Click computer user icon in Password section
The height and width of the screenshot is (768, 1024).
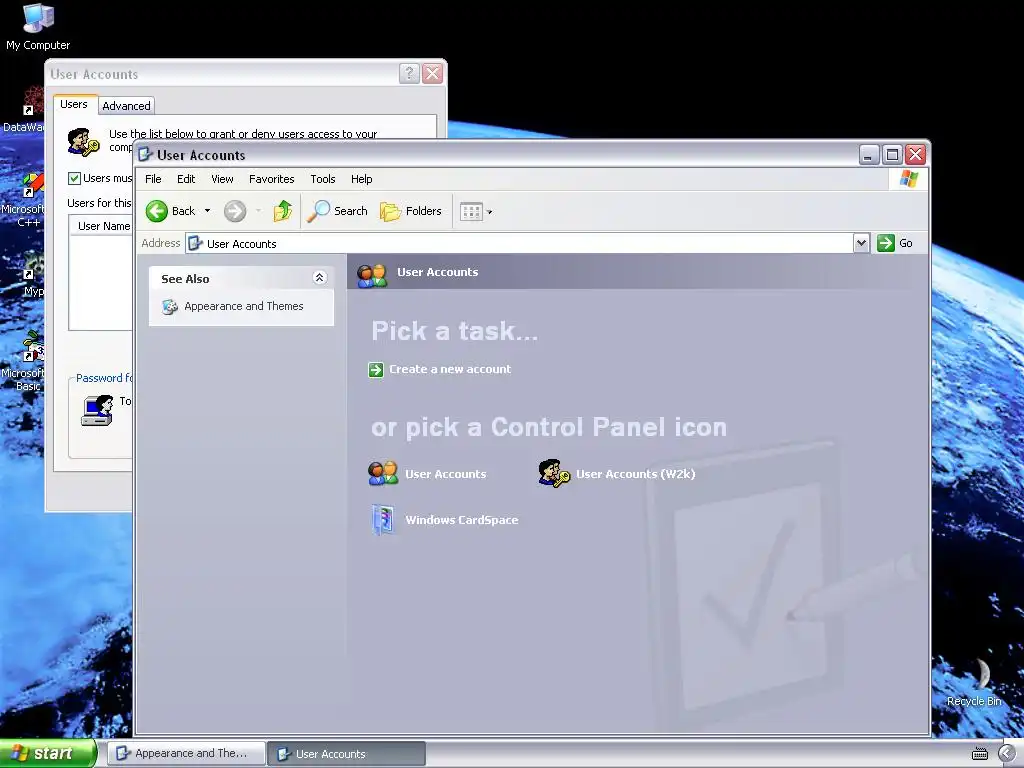(97, 410)
